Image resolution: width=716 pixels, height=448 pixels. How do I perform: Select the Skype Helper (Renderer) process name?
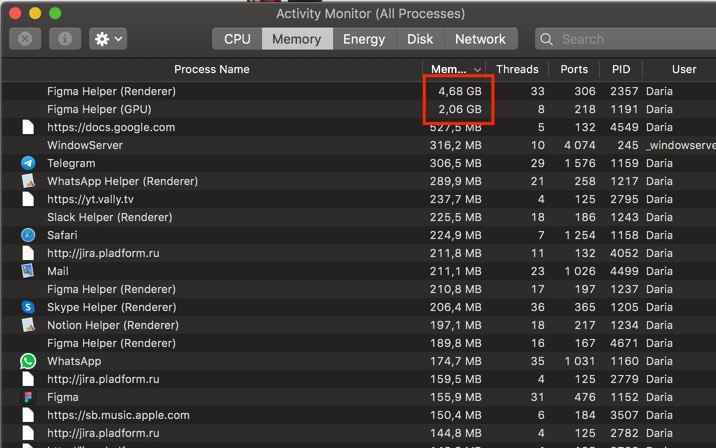111,307
